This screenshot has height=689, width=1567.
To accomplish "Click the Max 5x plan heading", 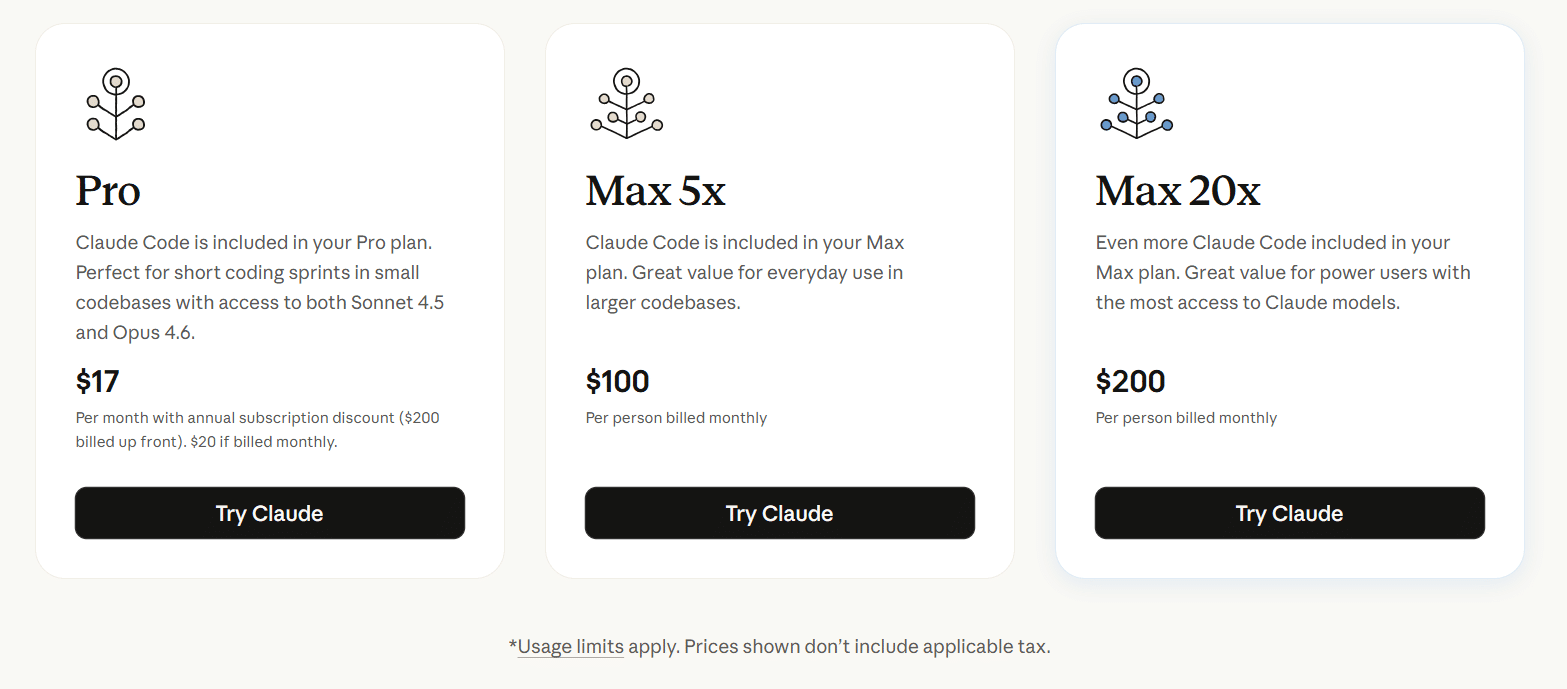I will [x=655, y=191].
